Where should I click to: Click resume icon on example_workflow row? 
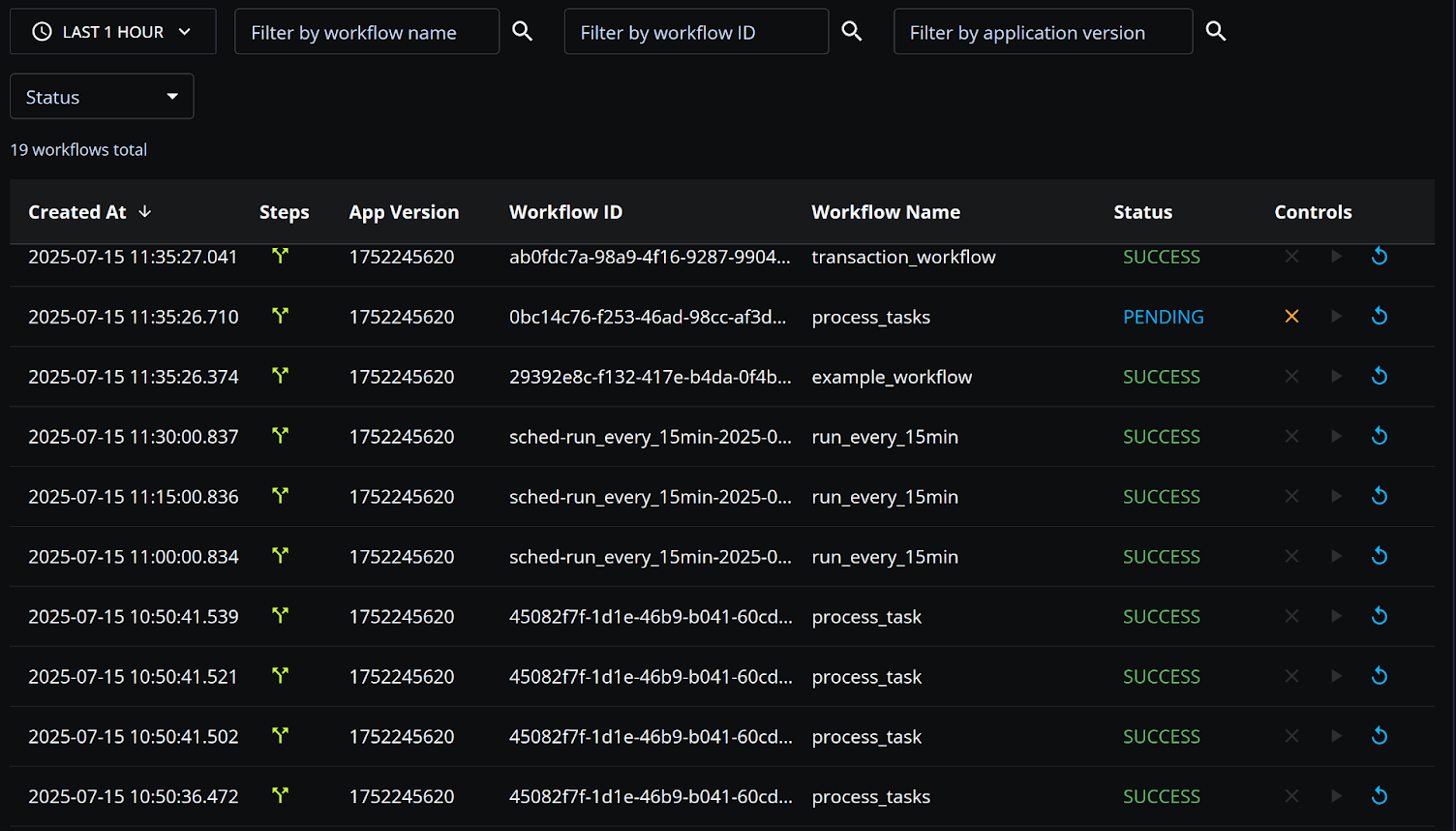(1336, 377)
